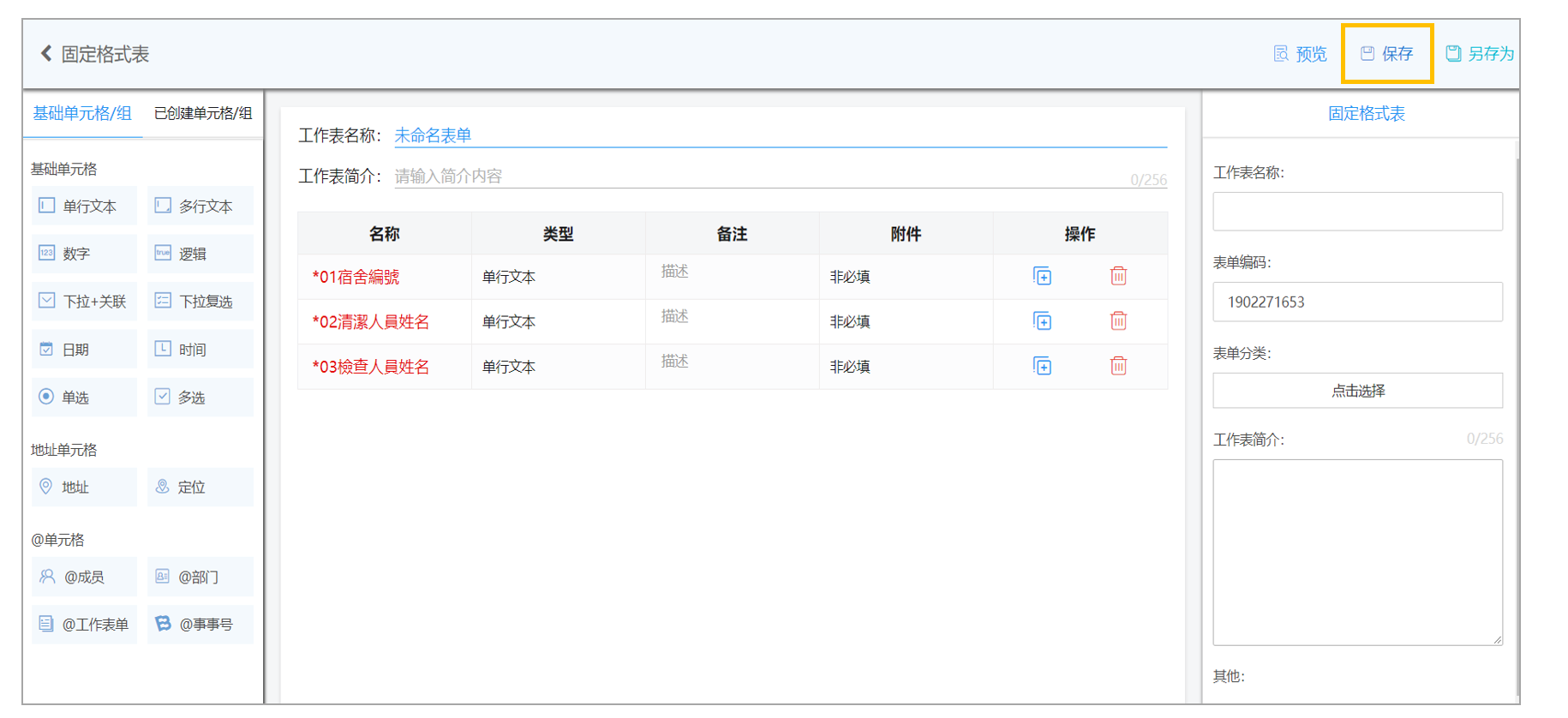
Task: Add a 多行文本 cell
Action: 200,206
